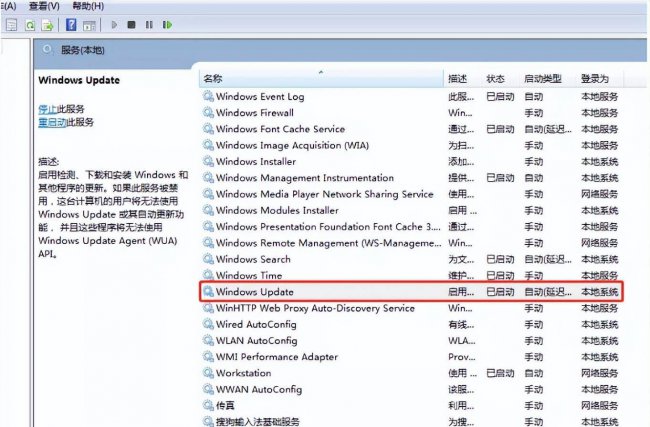Select the Windows Update service icon
Viewport: 650px width, 427px height.
(208, 291)
